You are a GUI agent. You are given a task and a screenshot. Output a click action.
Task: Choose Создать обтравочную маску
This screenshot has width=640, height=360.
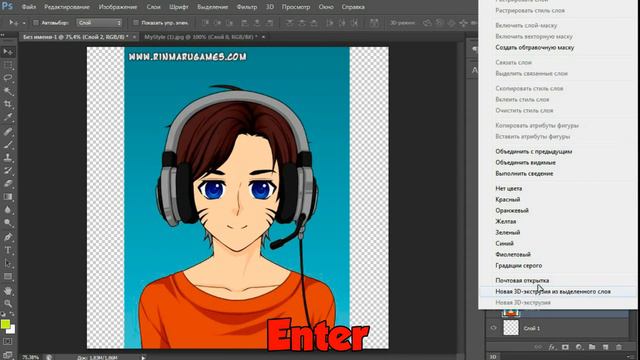(x=535, y=47)
